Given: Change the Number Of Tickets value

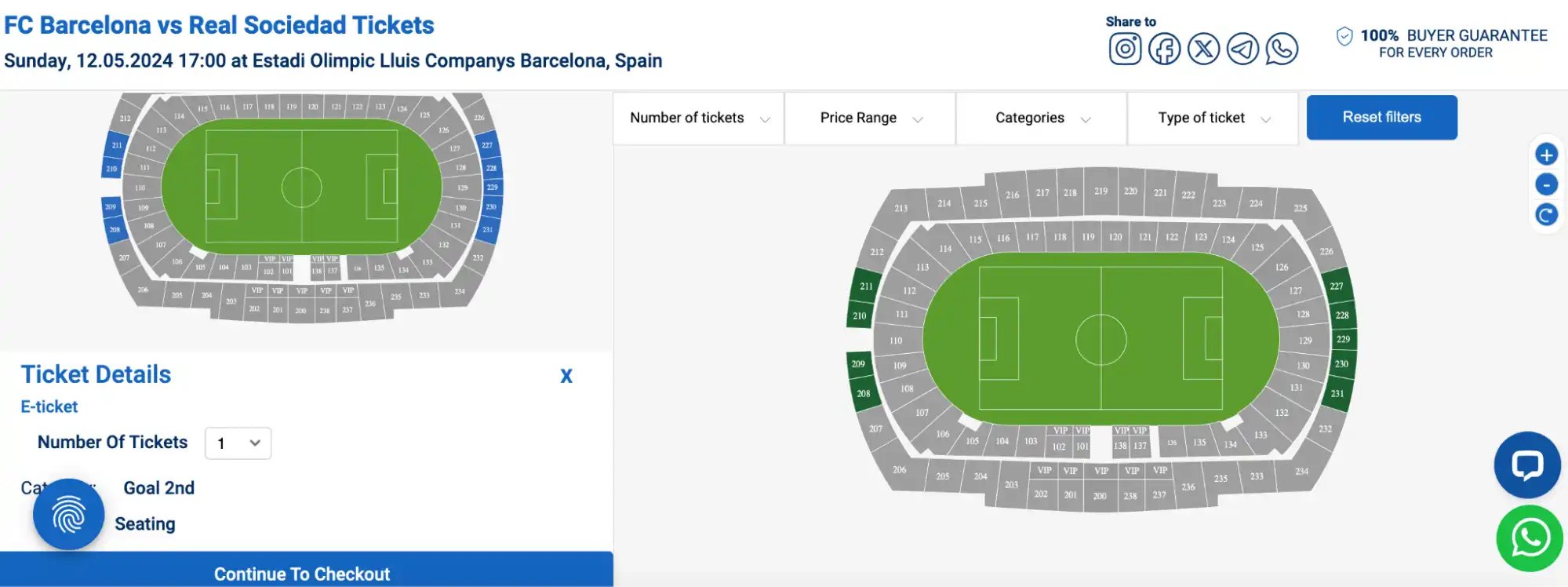Looking at the screenshot, I should click(x=237, y=443).
